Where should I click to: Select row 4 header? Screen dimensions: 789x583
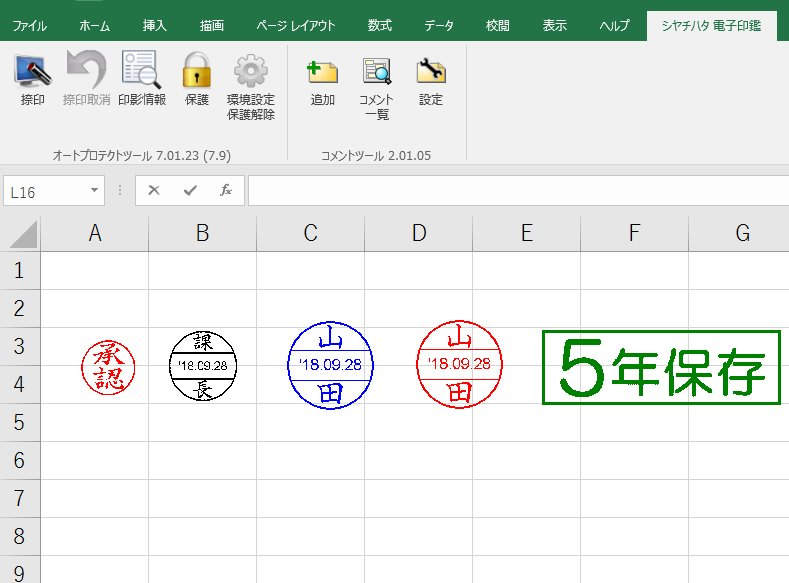pos(19,384)
